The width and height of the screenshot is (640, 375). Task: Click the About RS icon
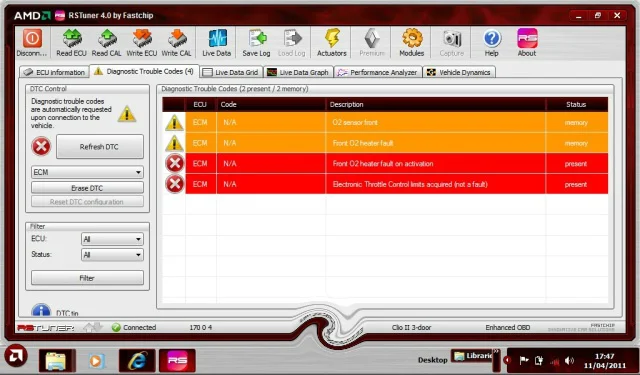[527, 39]
